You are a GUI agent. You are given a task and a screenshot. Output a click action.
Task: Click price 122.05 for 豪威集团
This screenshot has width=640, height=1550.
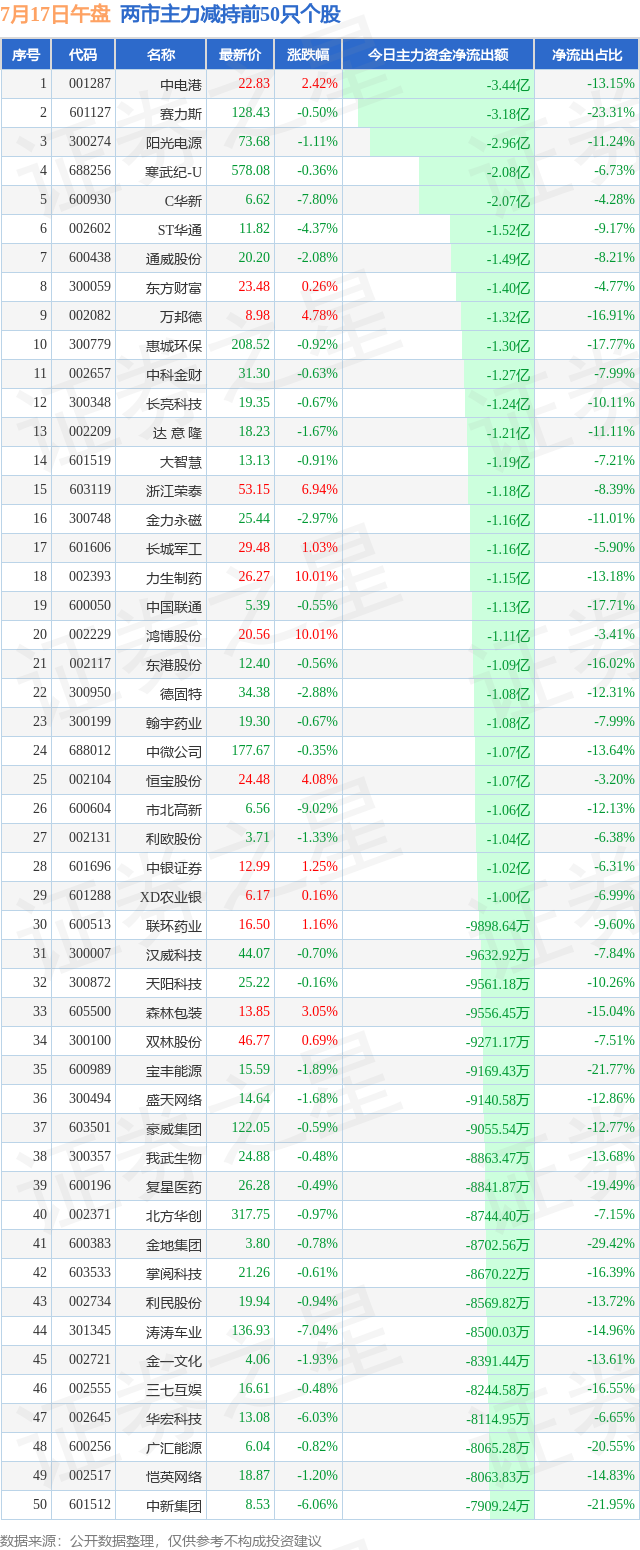(251, 1128)
